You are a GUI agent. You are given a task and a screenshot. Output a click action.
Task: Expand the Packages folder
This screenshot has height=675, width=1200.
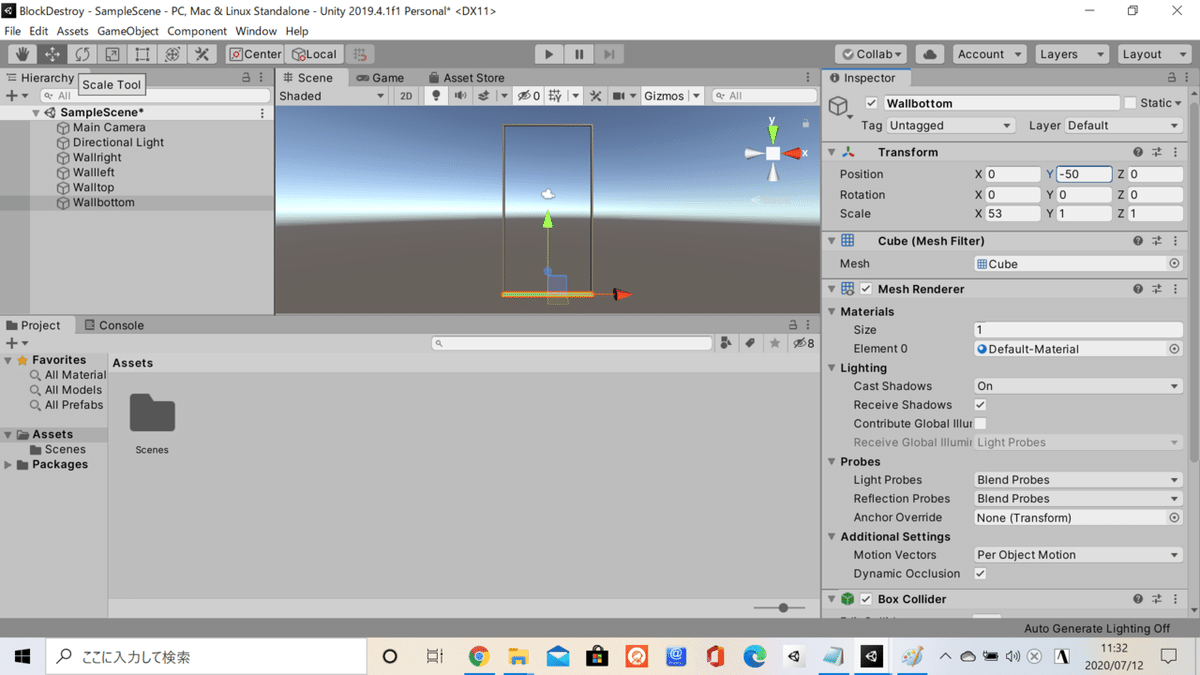pyautogui.click(x=9, y=465)
